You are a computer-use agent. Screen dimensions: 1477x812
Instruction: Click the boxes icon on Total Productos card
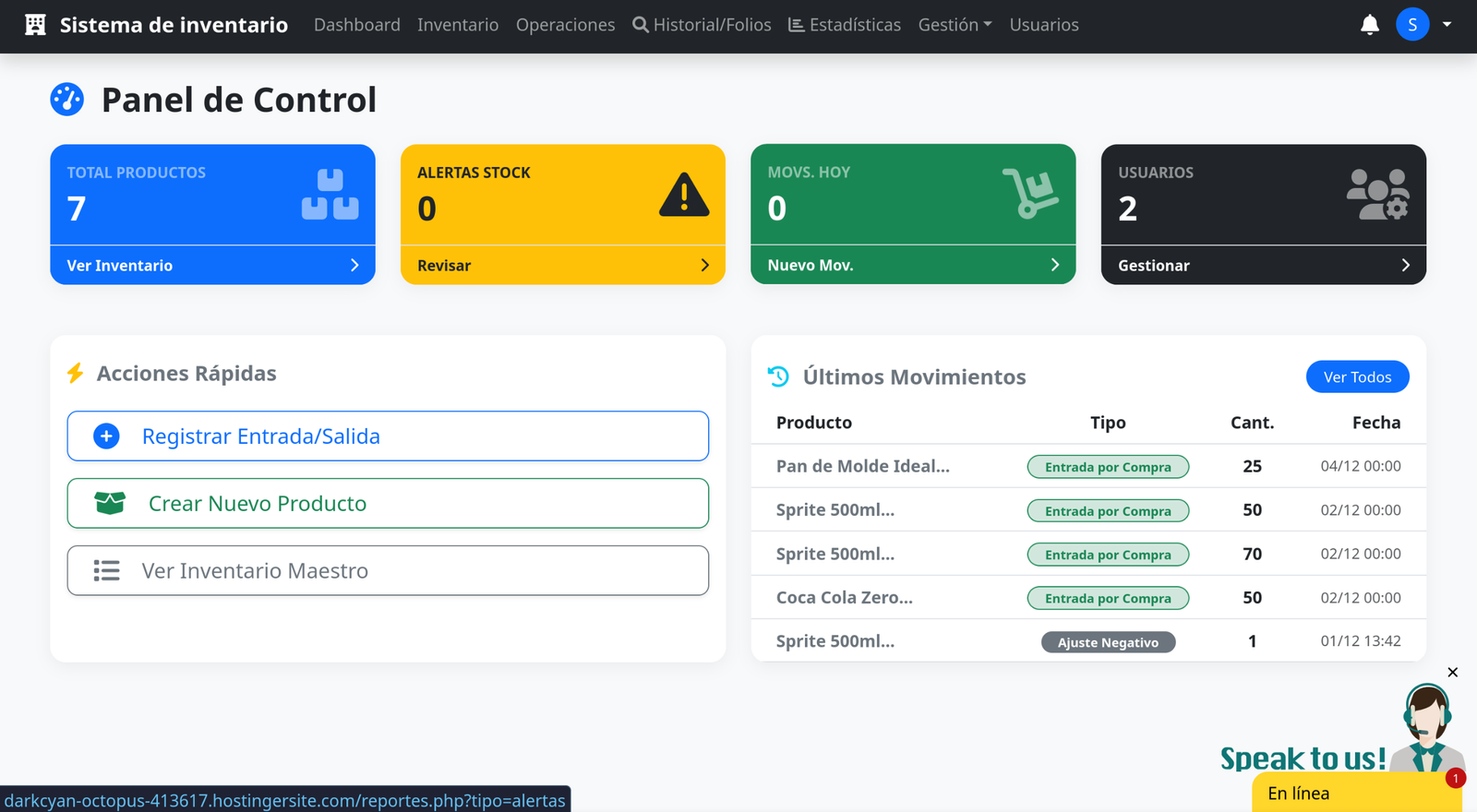click(330, 195)
